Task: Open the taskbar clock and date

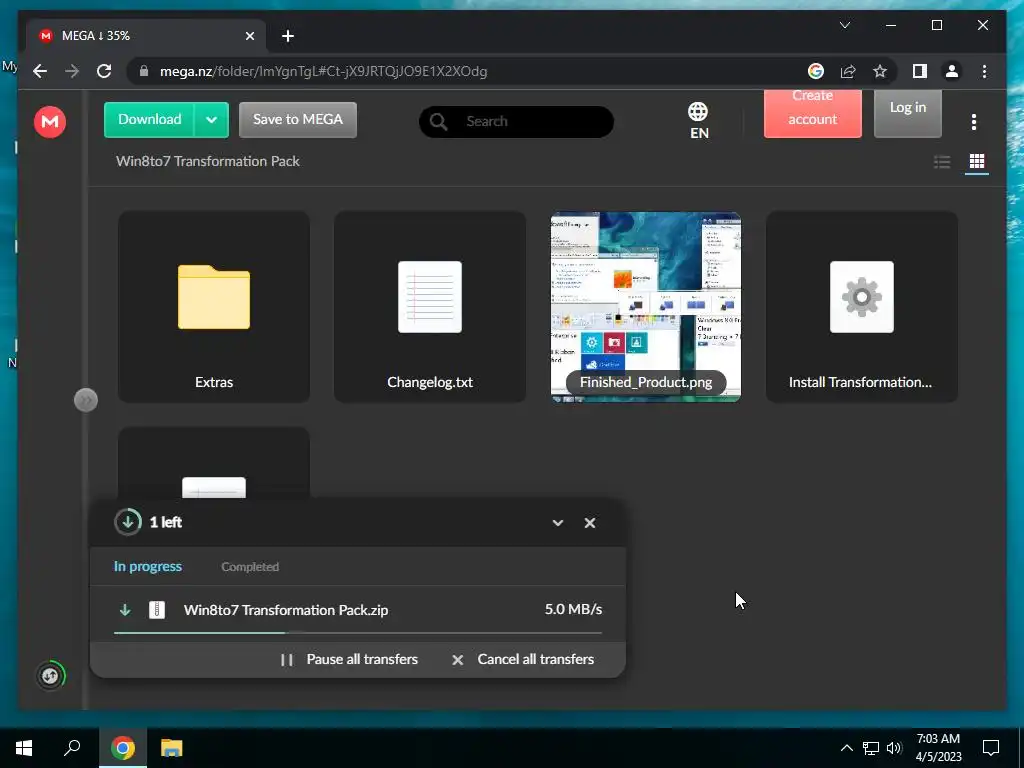Action: pos(938,748)
